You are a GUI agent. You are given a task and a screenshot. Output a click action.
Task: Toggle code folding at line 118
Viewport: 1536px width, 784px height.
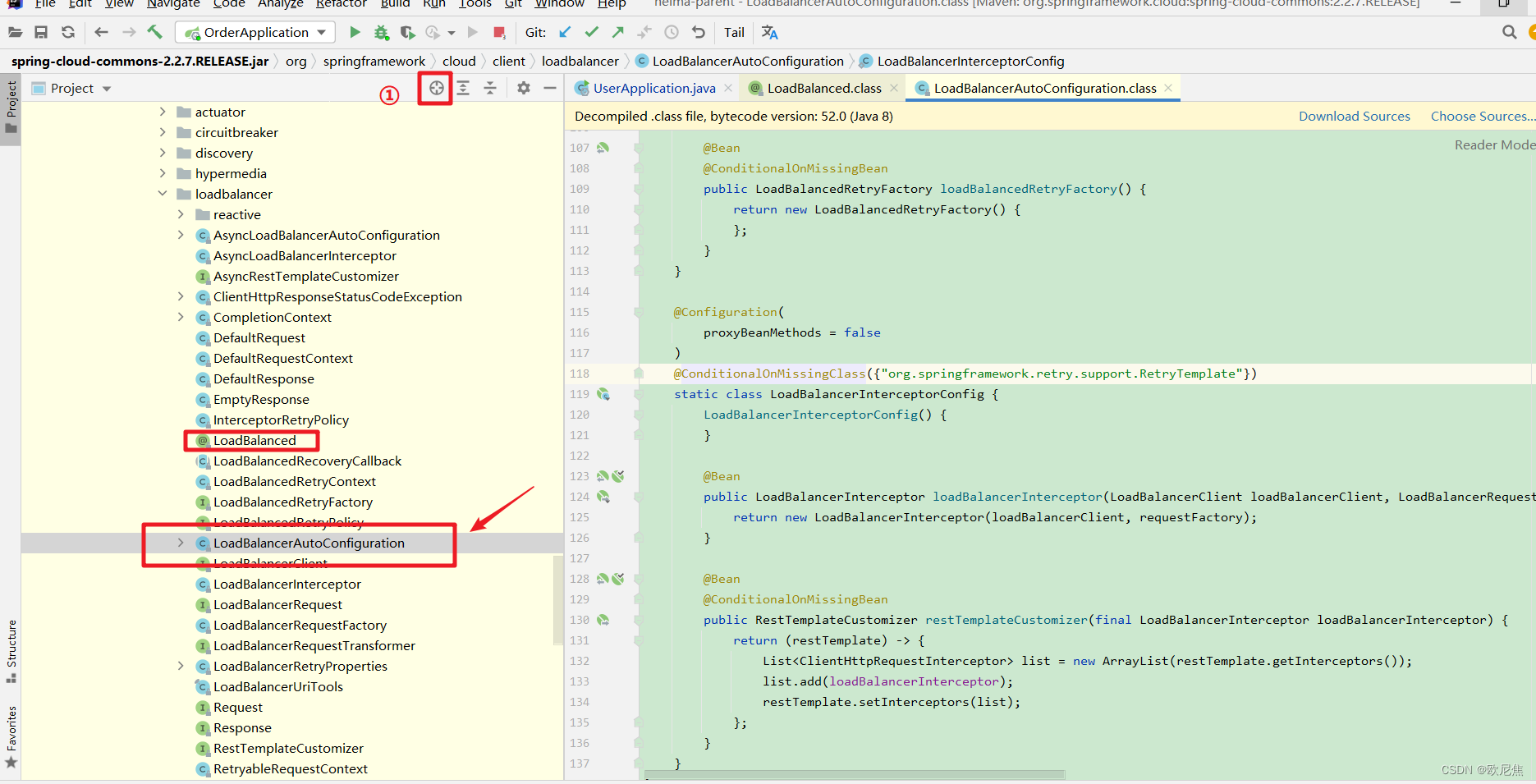point(638,374)
